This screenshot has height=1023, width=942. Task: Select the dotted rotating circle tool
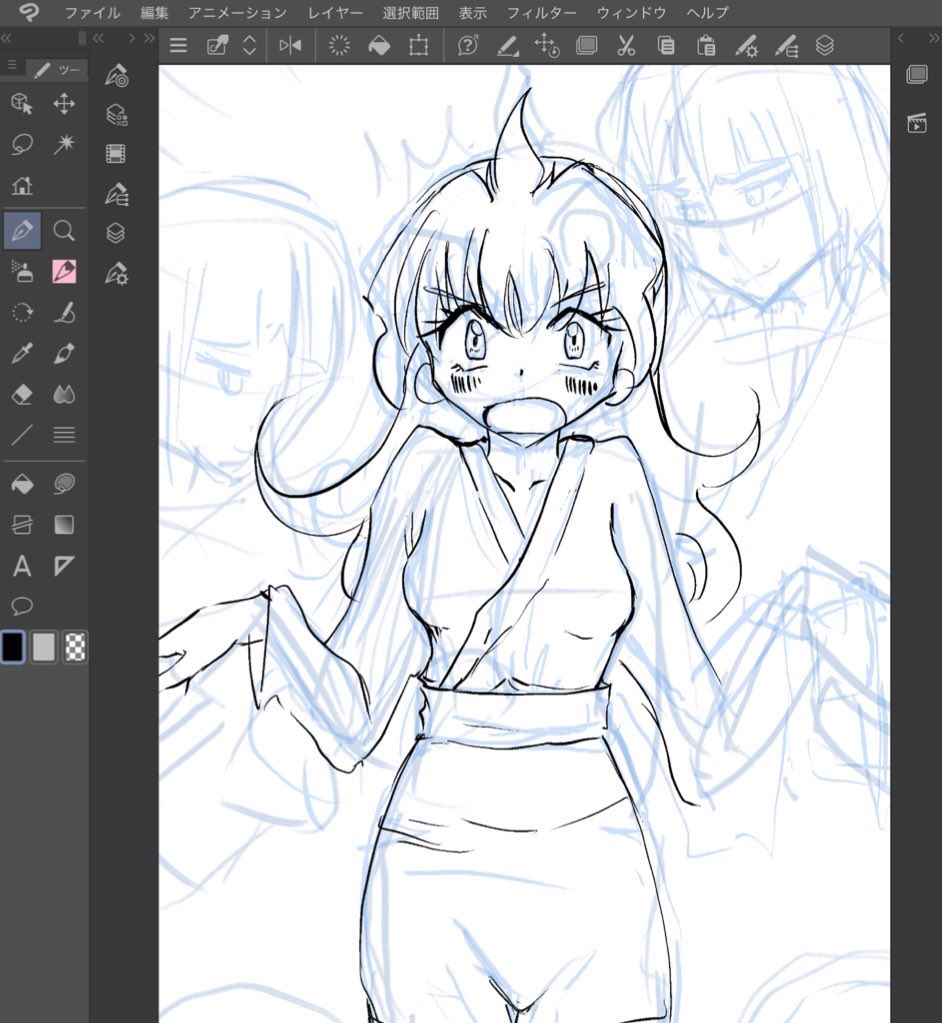22,313
